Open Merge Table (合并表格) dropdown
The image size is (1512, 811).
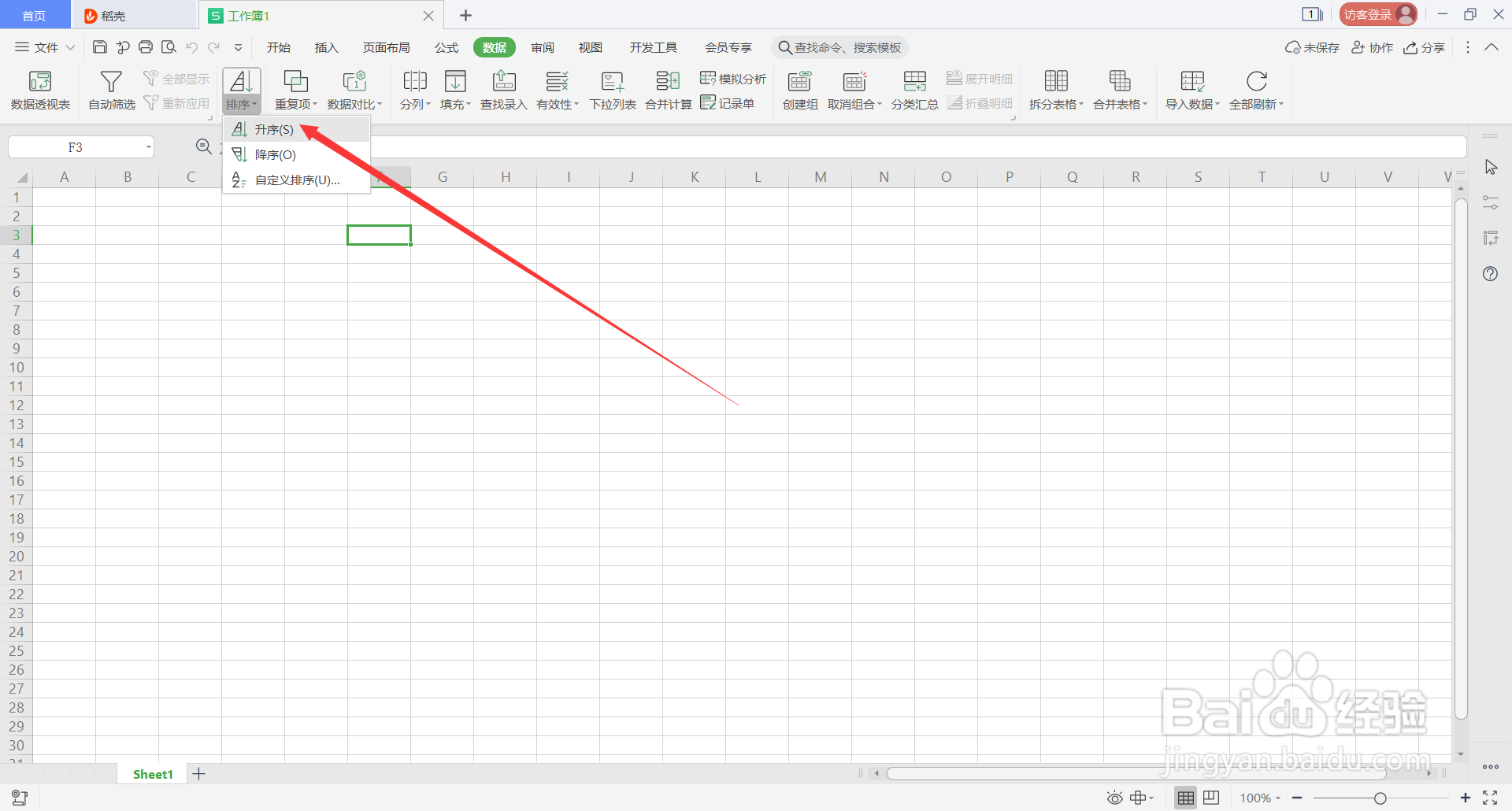tap(1120, 90)
